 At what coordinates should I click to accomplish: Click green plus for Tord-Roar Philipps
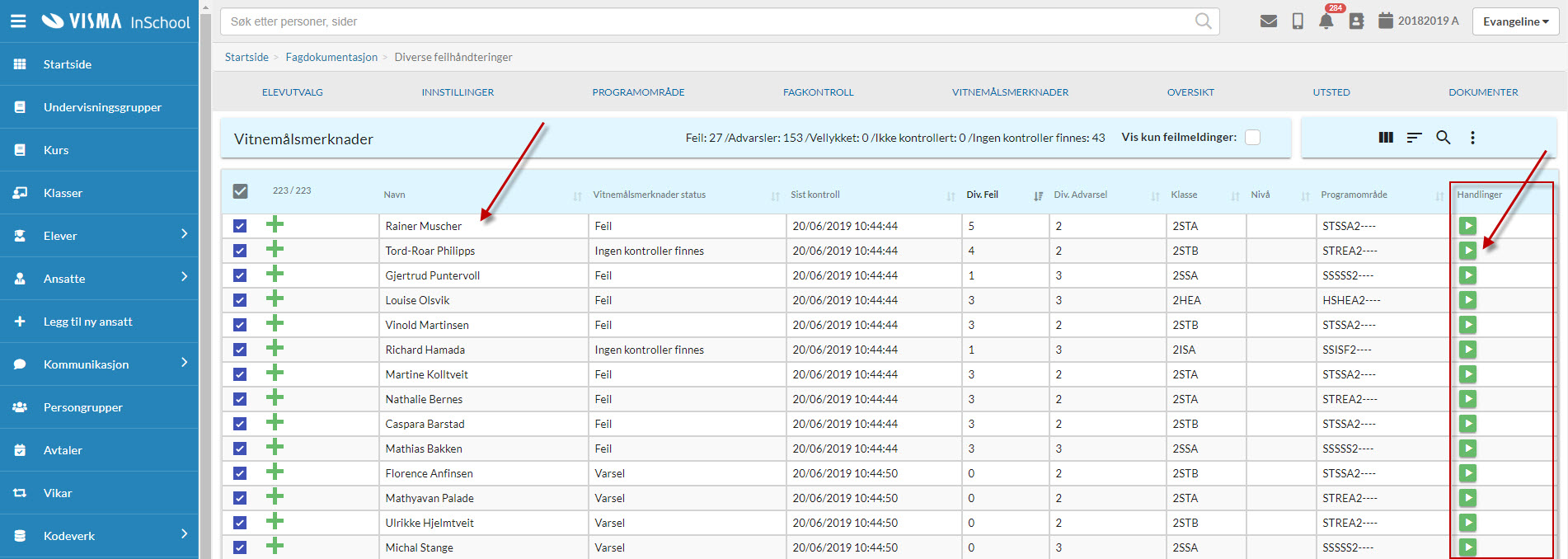click(x=275, y=249)
